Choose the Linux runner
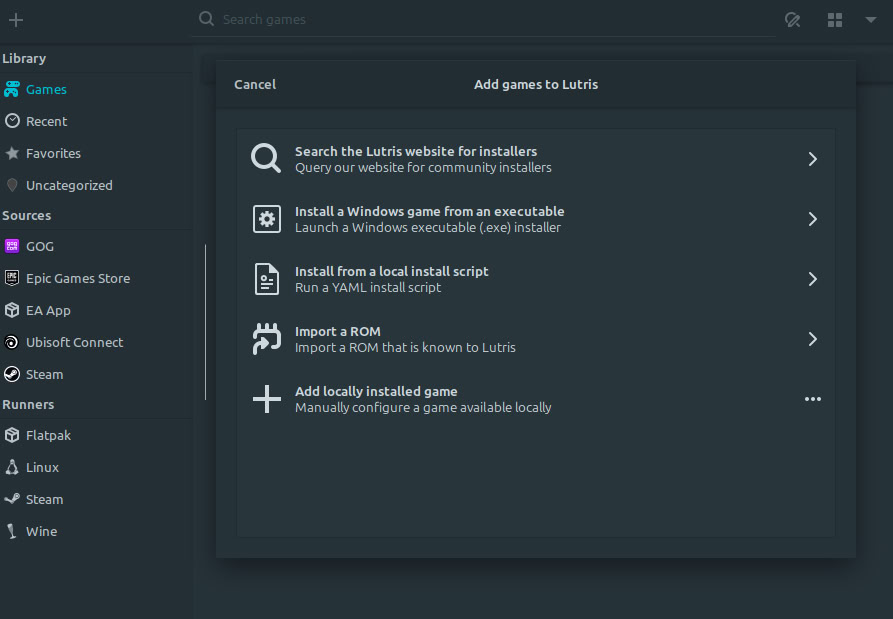 tap(96, 468)
